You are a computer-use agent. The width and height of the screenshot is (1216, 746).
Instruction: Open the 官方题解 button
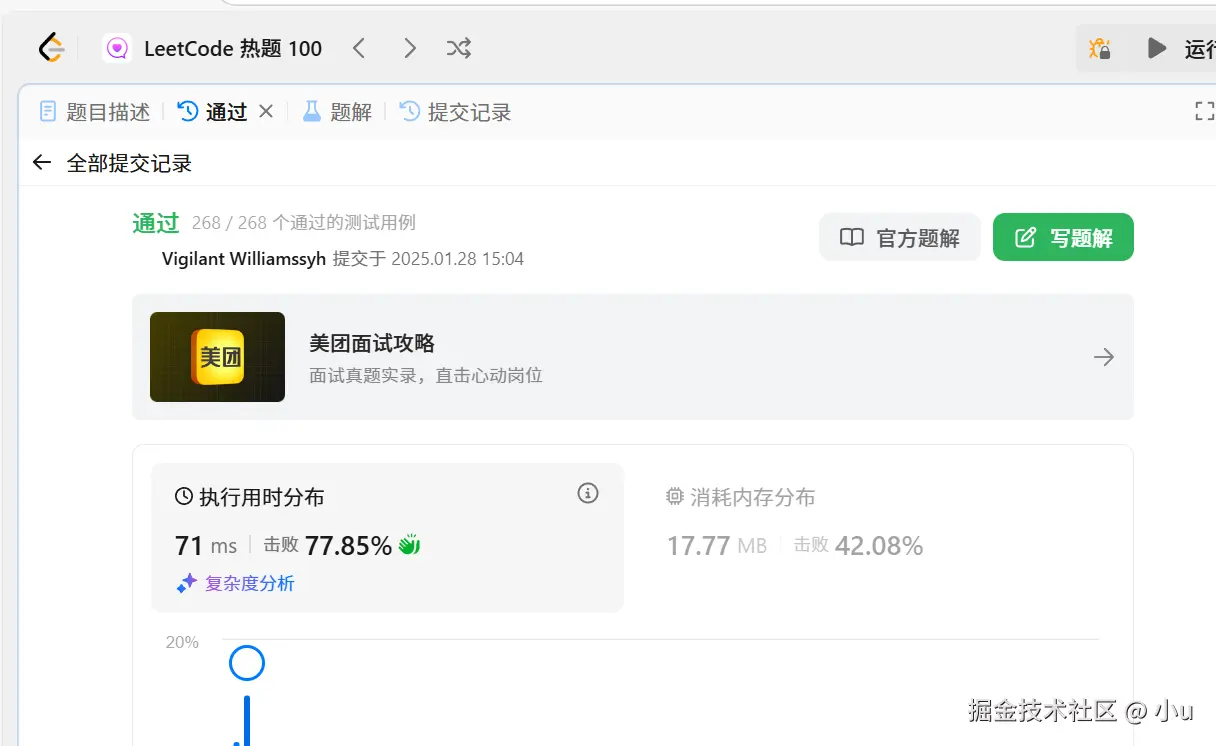(x=900, y=237)
